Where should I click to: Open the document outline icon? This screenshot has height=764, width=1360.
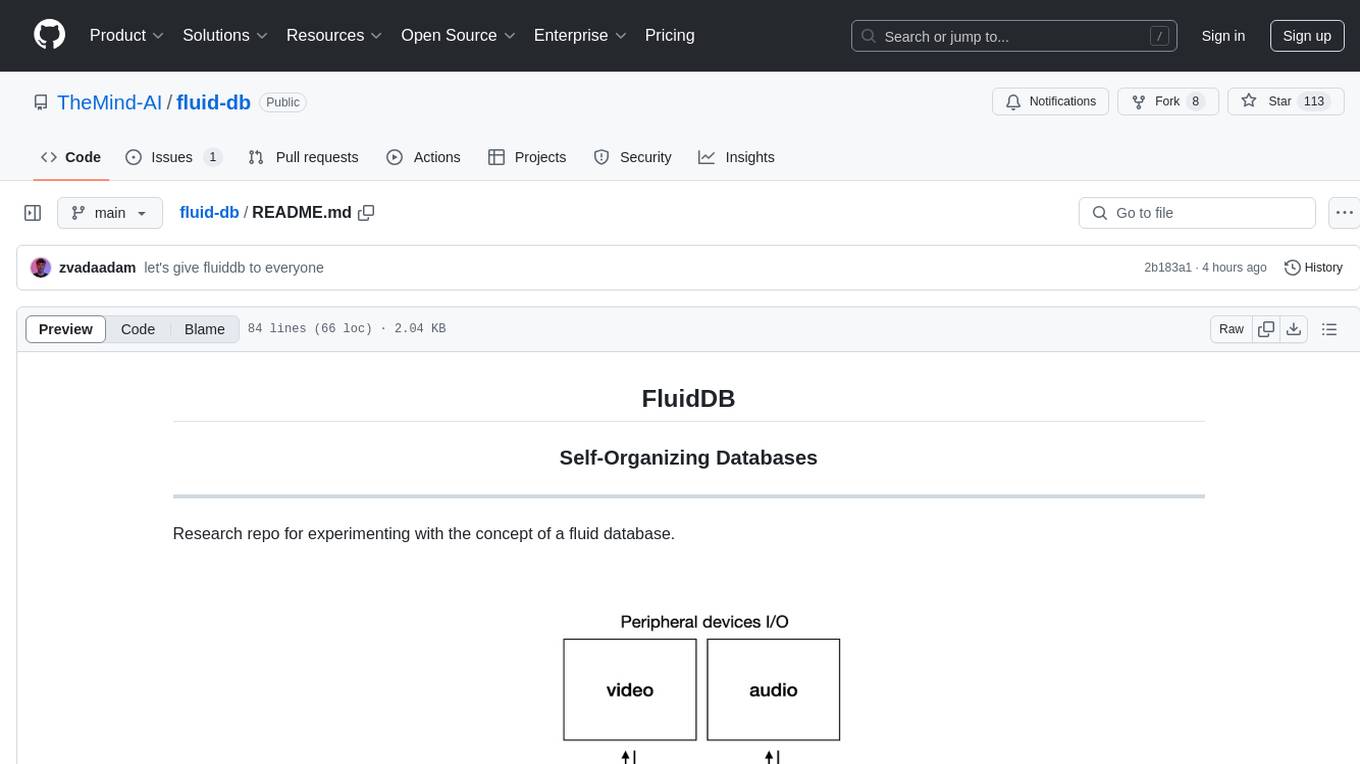point(1329,329)
